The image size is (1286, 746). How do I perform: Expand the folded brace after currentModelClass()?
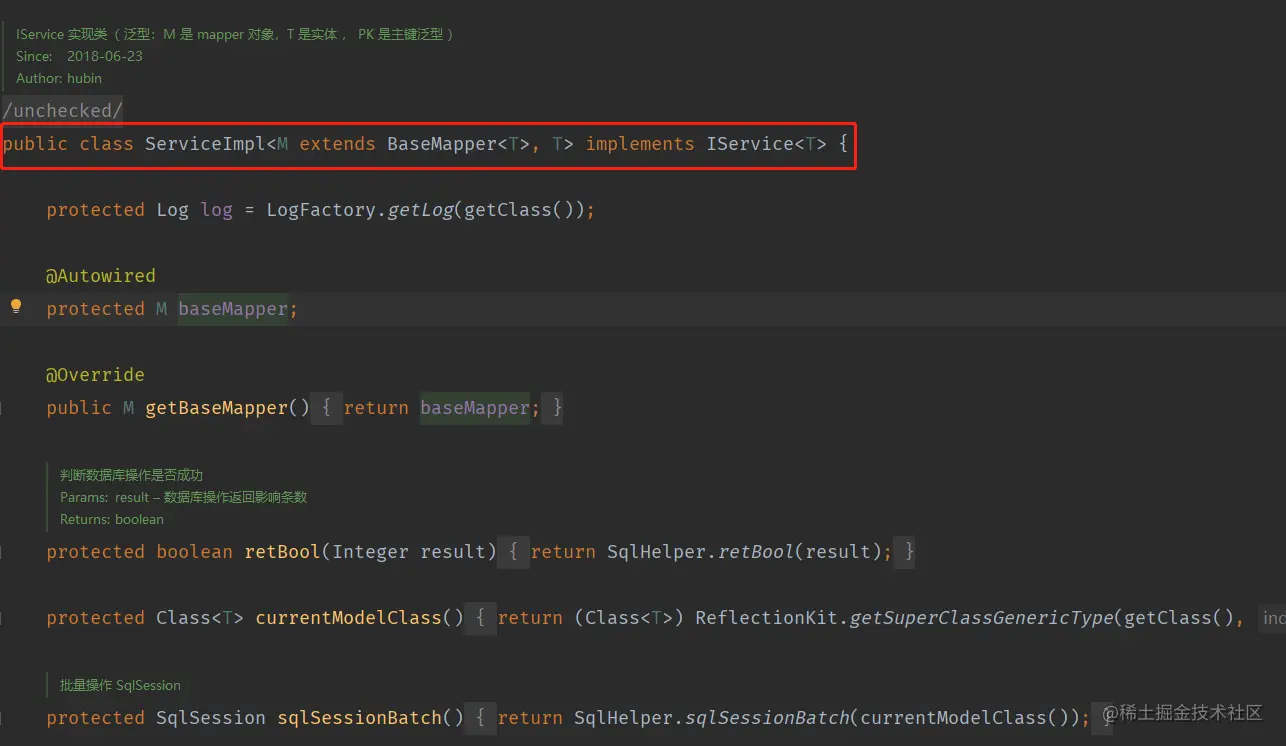[x=480, y=618]
